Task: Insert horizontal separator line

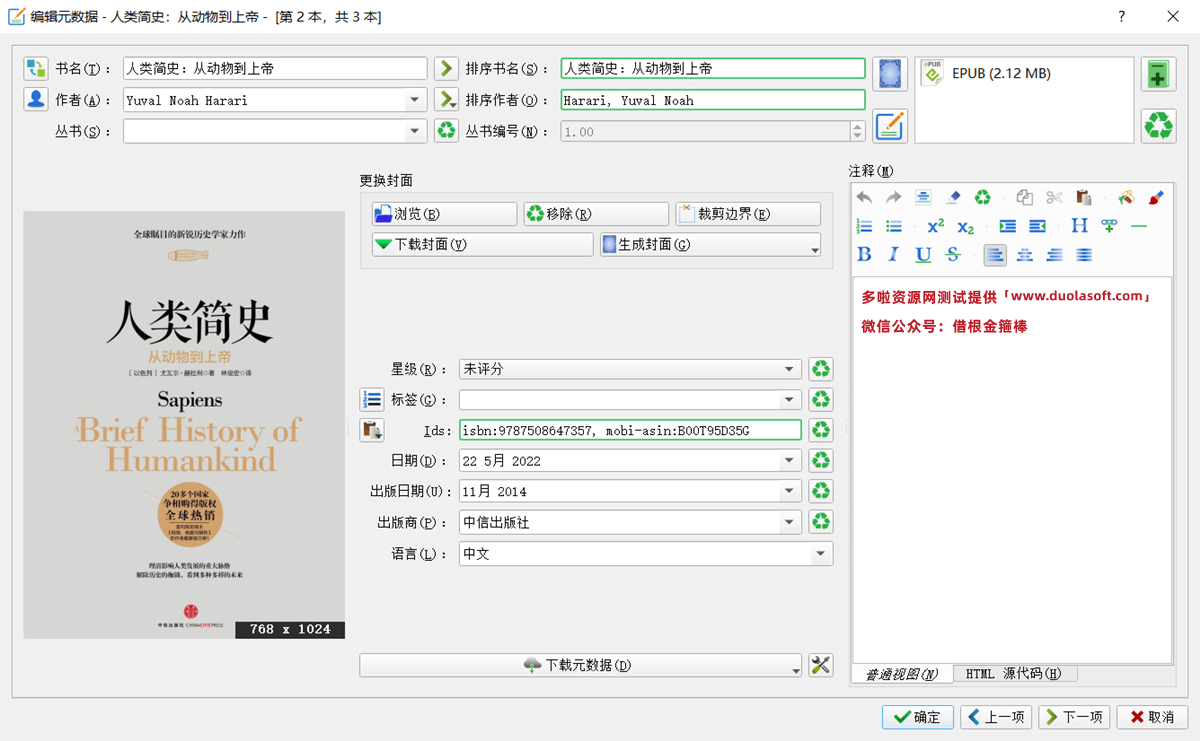Action: [x=1139, y=226]
